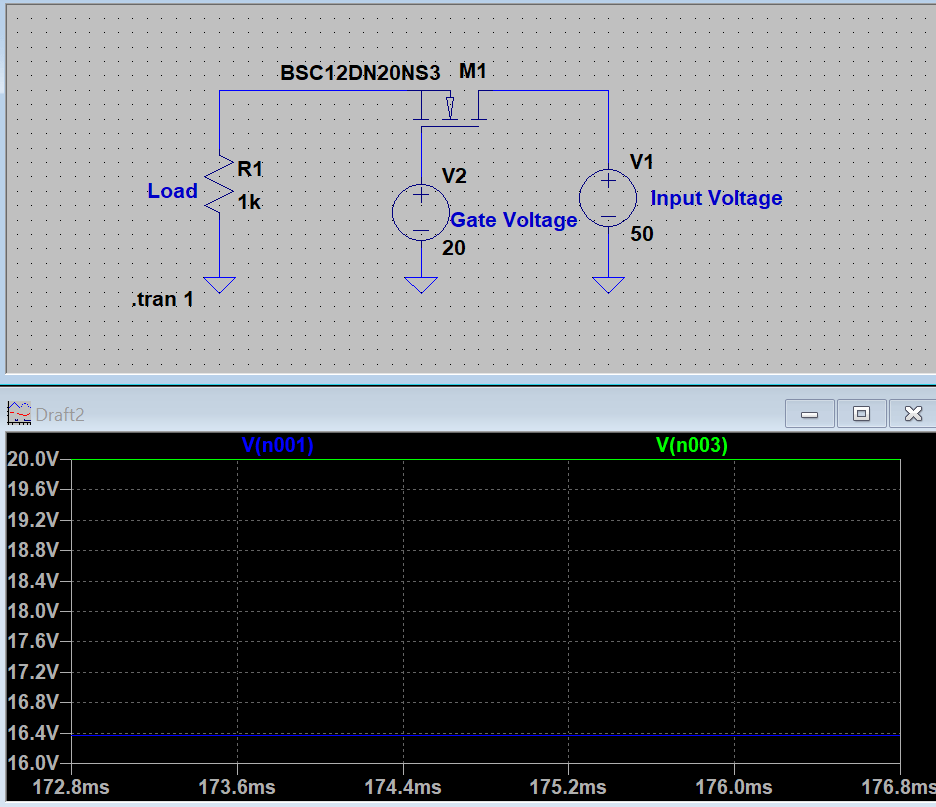Click the Draft2 waveform window icon

[20, 413]
